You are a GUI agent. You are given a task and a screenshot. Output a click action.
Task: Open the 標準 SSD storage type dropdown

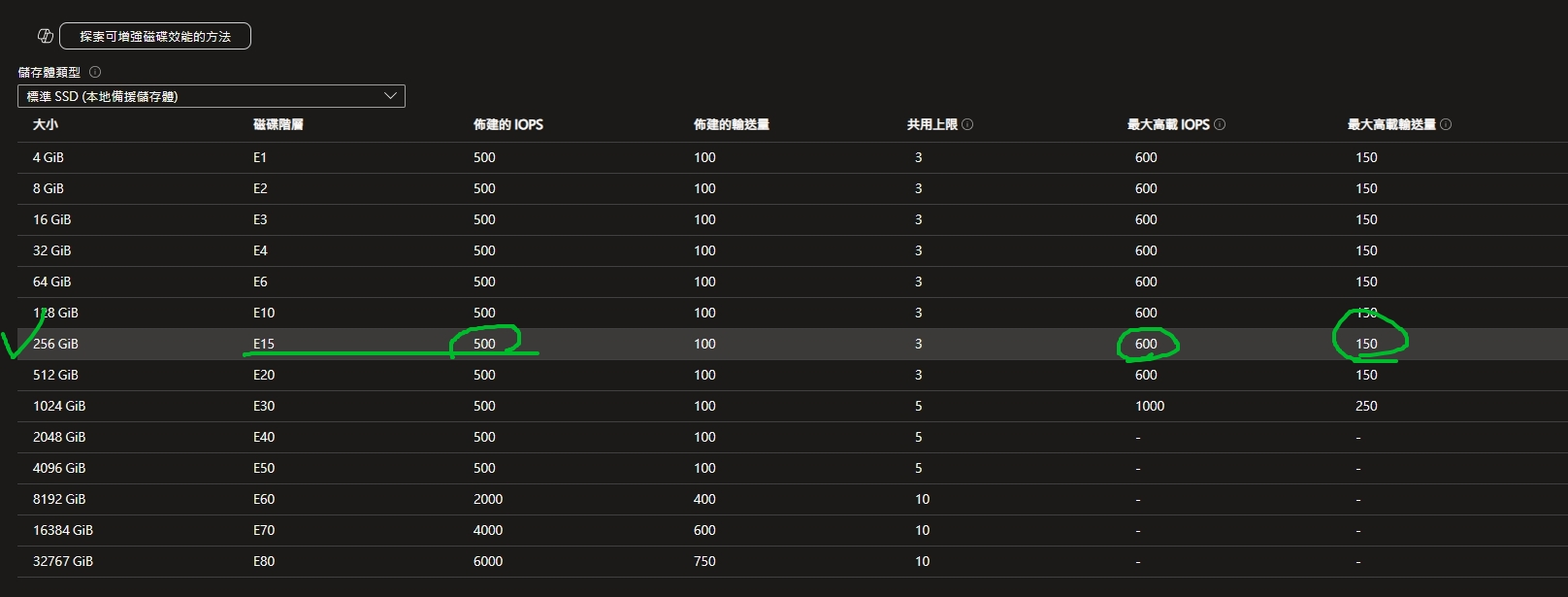(x=211, y=96)
